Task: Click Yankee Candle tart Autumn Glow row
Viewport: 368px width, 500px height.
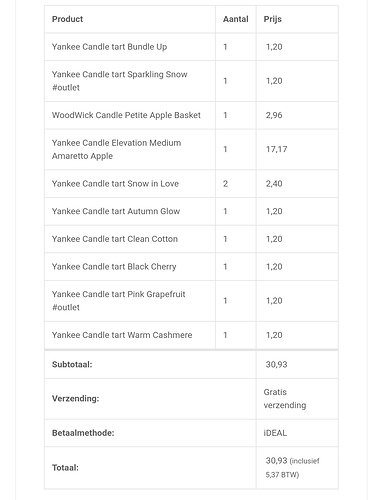Action: [191, 211]
